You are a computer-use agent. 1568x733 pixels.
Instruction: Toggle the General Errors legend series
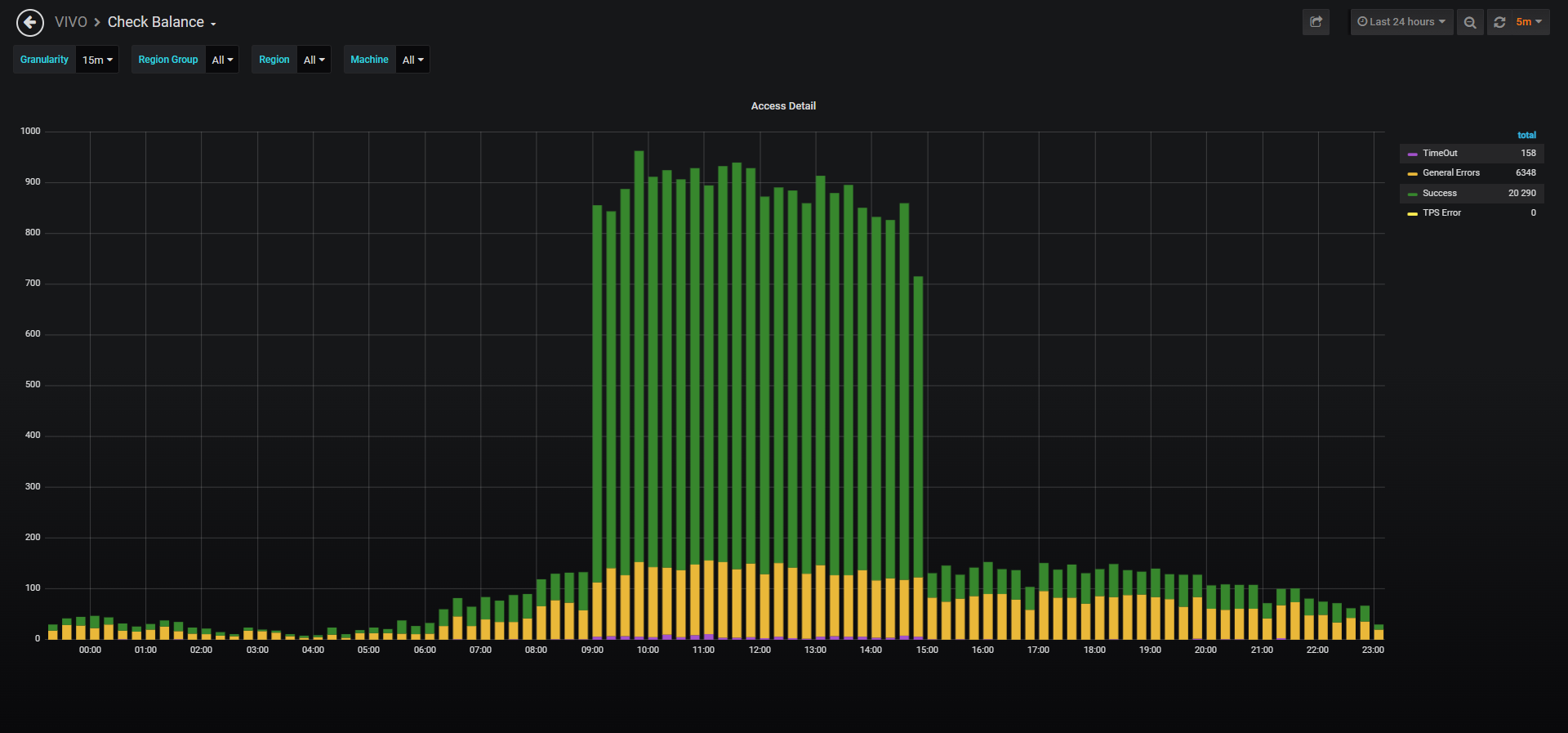point(1451,172)
